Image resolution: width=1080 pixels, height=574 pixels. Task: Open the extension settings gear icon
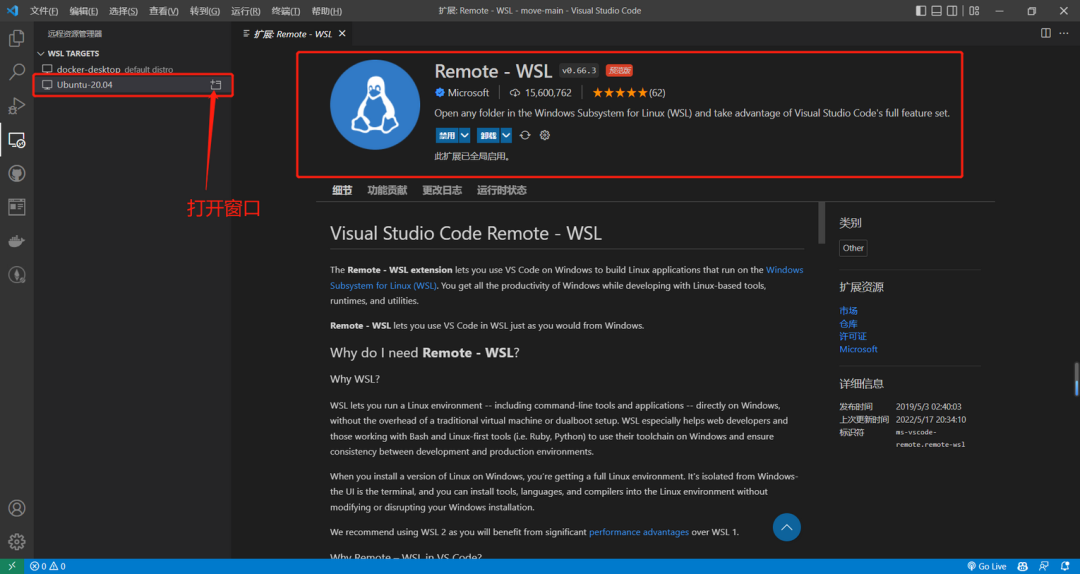point(545,135)
